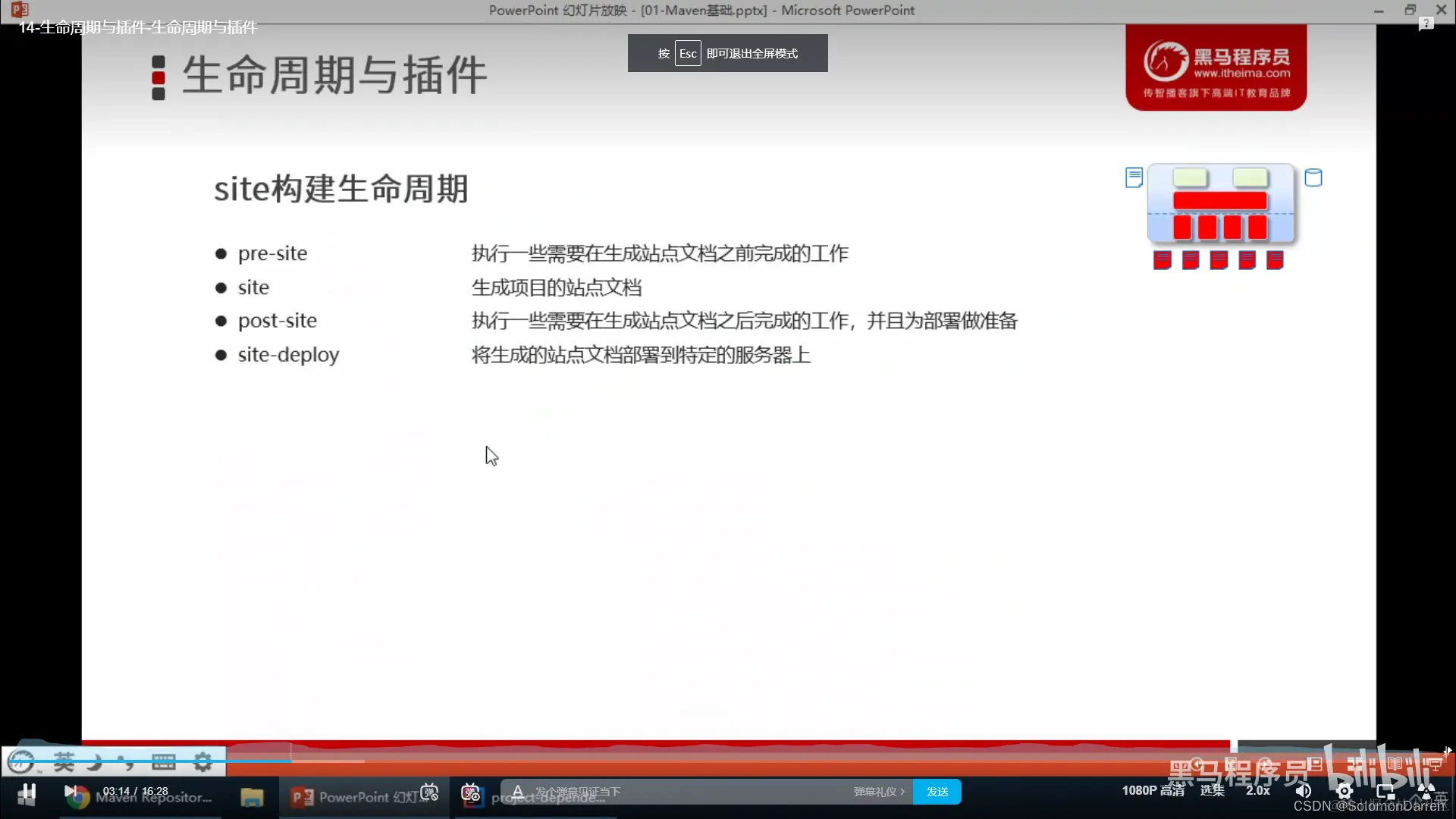This screenshot has width=1456, height=819.
Task: Open the 1080P quality selector
Action: 1153,791
